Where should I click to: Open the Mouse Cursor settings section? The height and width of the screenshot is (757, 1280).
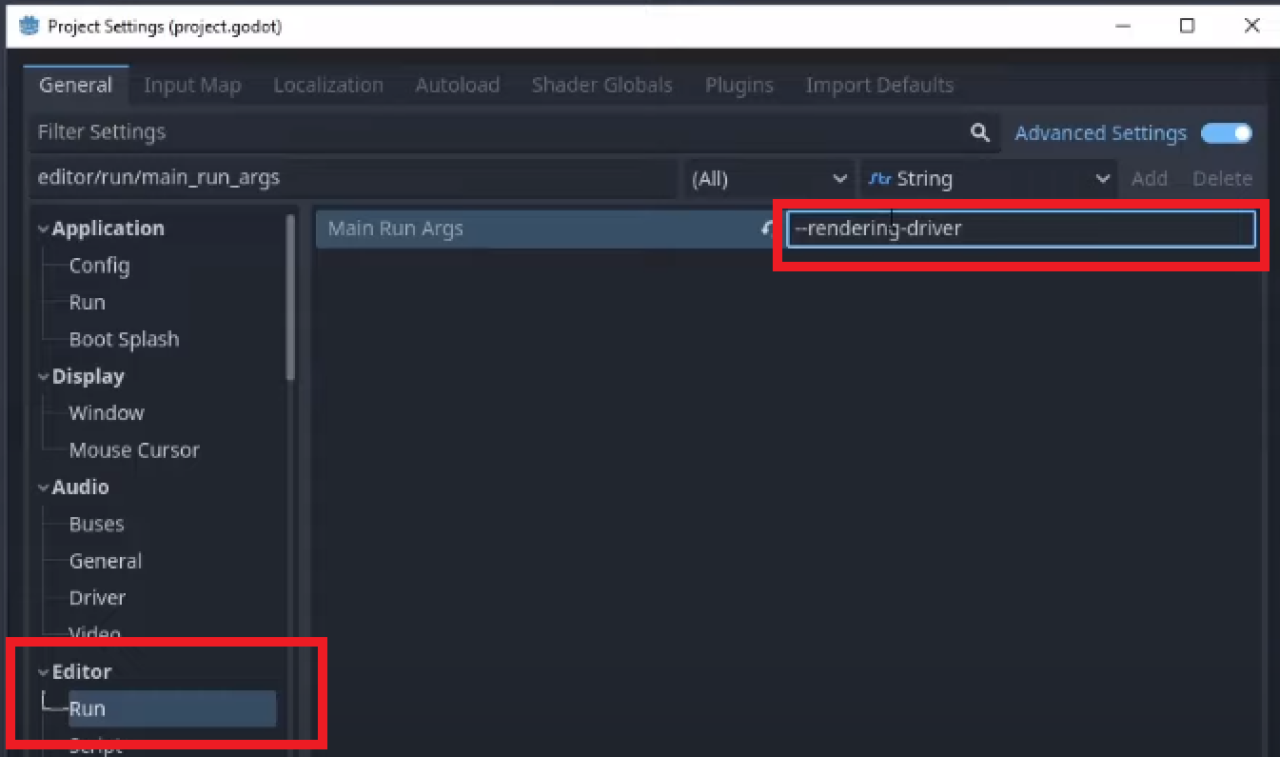click(134, 450)
